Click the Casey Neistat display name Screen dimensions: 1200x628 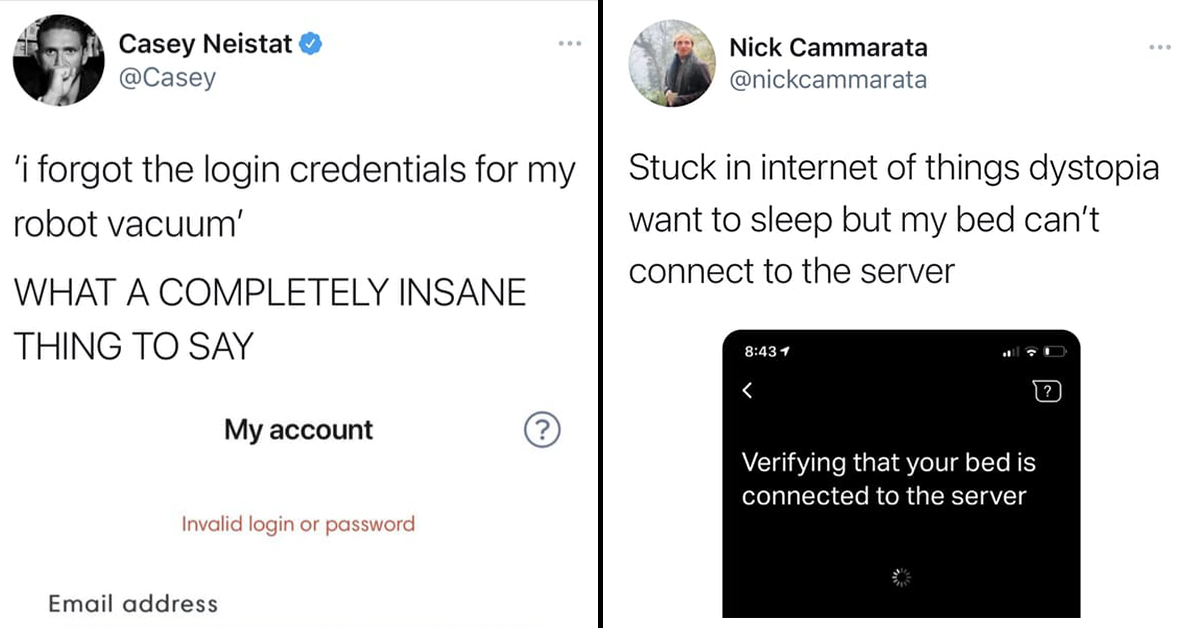tap(206, 43)
